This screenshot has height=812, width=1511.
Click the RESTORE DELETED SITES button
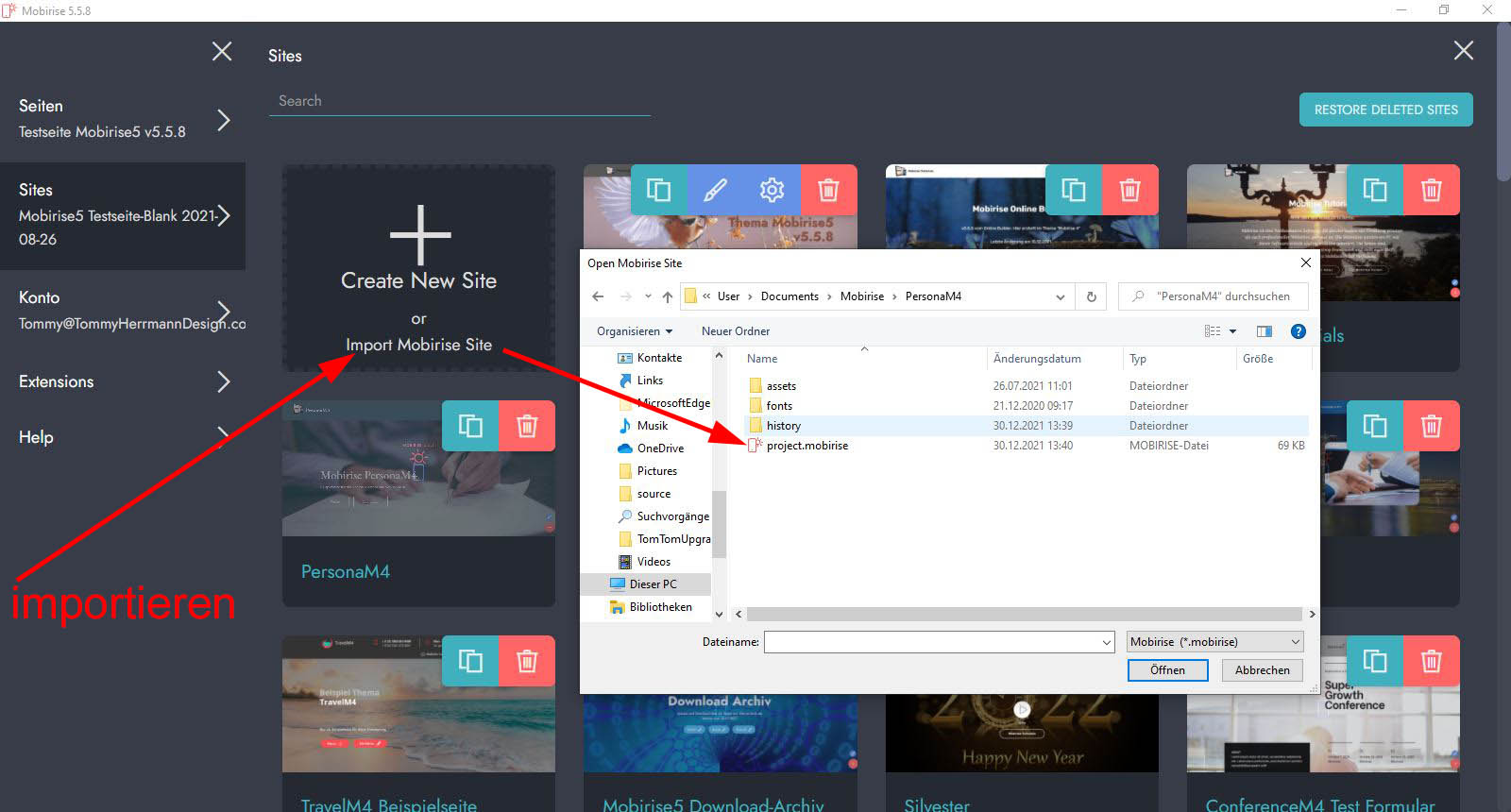click(1385, 110)
